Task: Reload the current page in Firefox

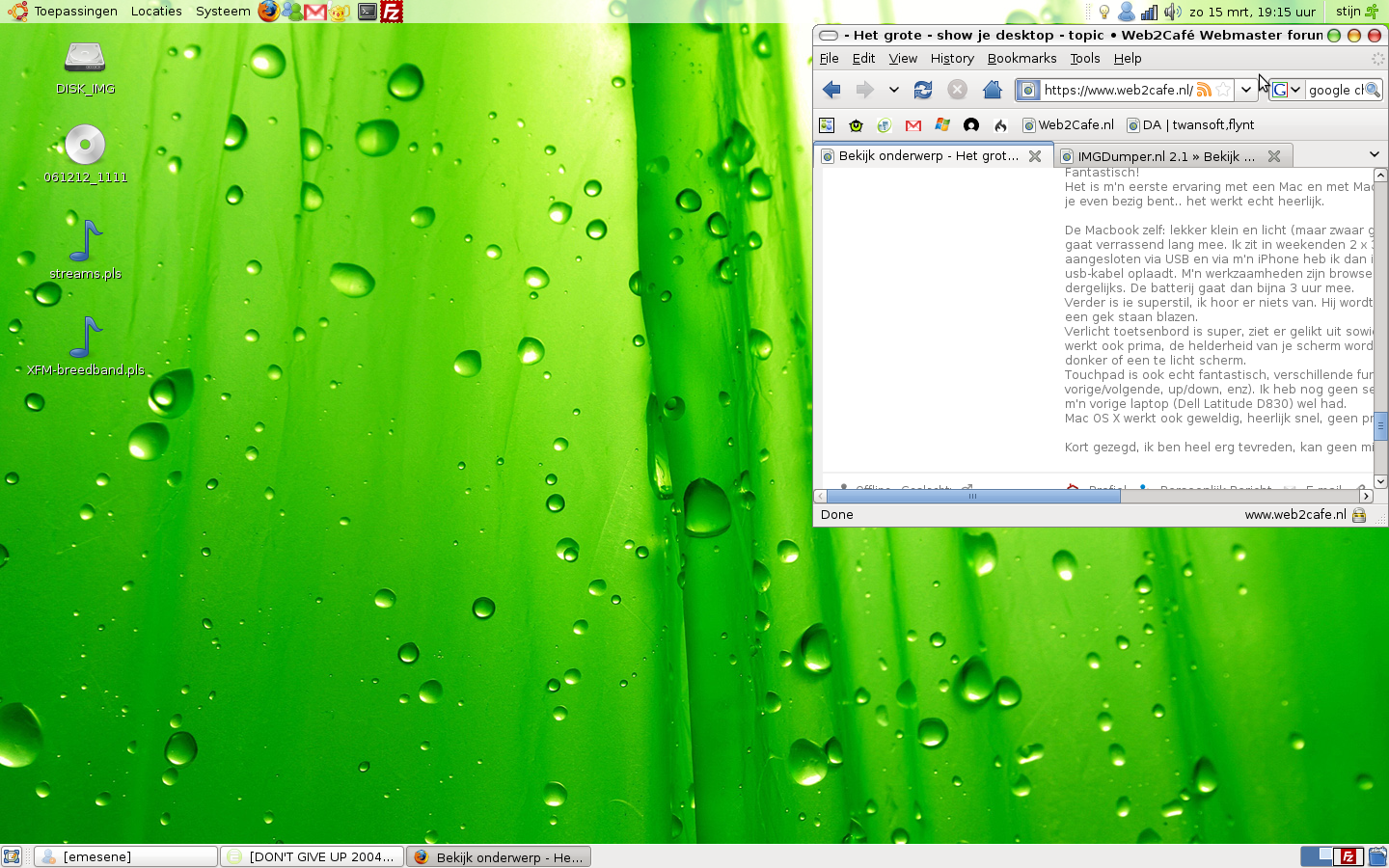Action: coord(923,90)
